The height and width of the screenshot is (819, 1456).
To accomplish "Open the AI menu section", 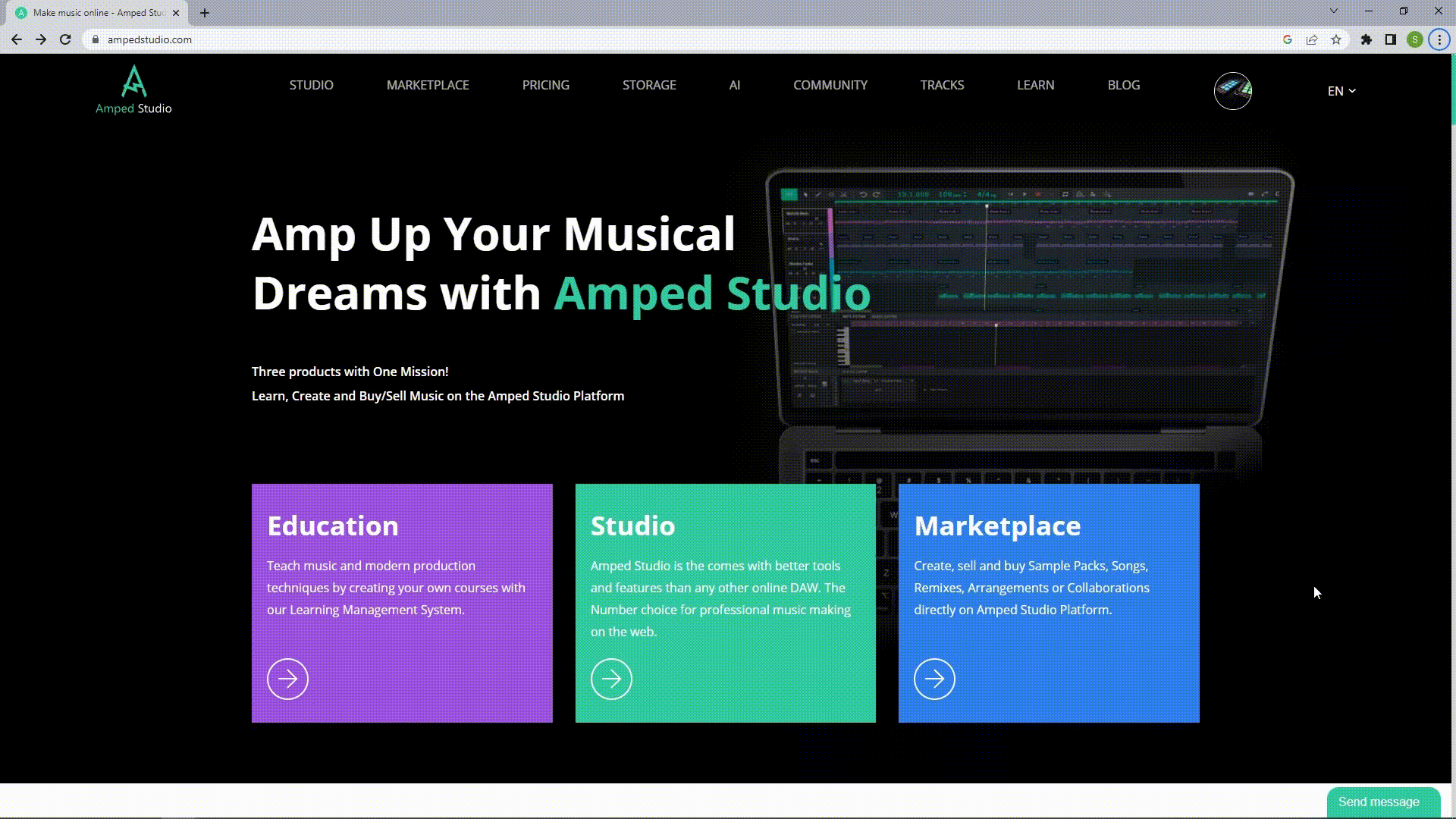I will [735, 85].
